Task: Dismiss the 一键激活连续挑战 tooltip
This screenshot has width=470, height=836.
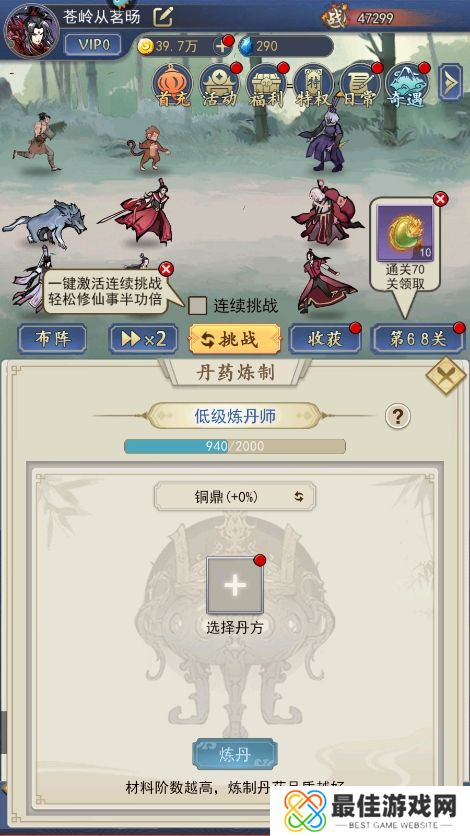Action: [166, 268]
